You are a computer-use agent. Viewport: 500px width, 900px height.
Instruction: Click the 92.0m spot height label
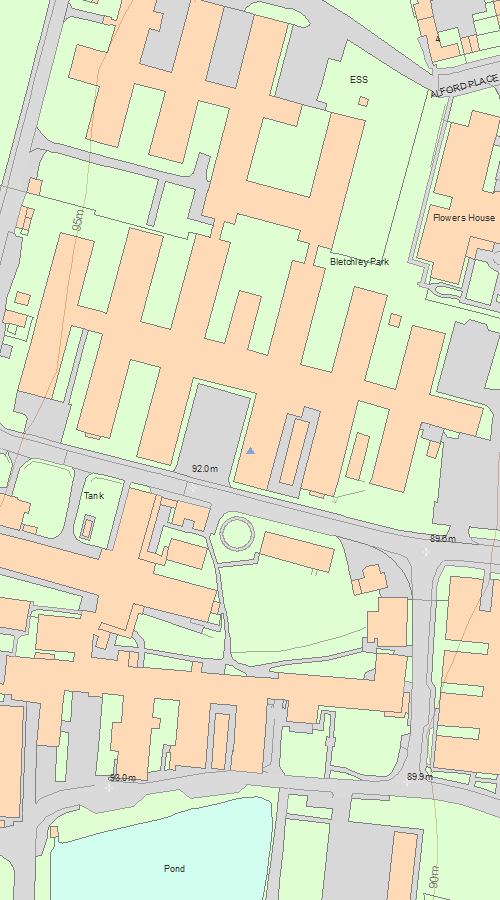(205, 469)
